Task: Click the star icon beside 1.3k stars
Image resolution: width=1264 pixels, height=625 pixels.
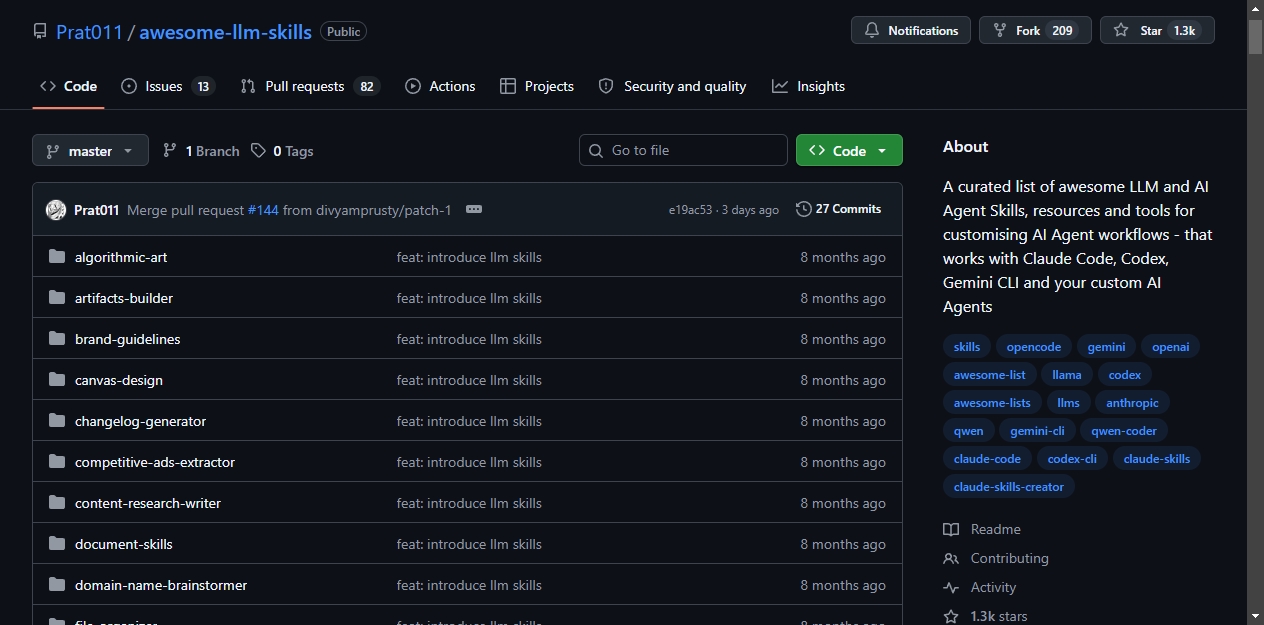Action: click(x=951, y=616)
